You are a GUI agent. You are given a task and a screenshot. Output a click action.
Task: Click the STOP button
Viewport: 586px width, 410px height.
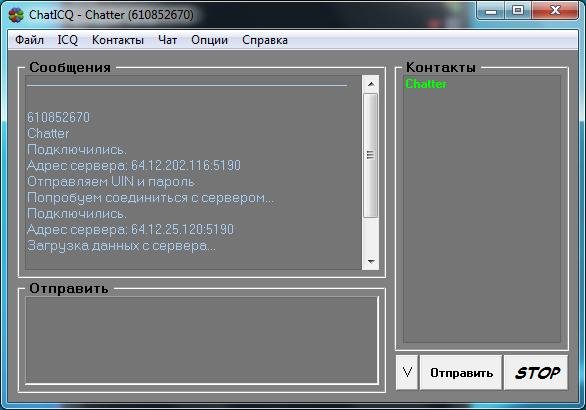536,373
